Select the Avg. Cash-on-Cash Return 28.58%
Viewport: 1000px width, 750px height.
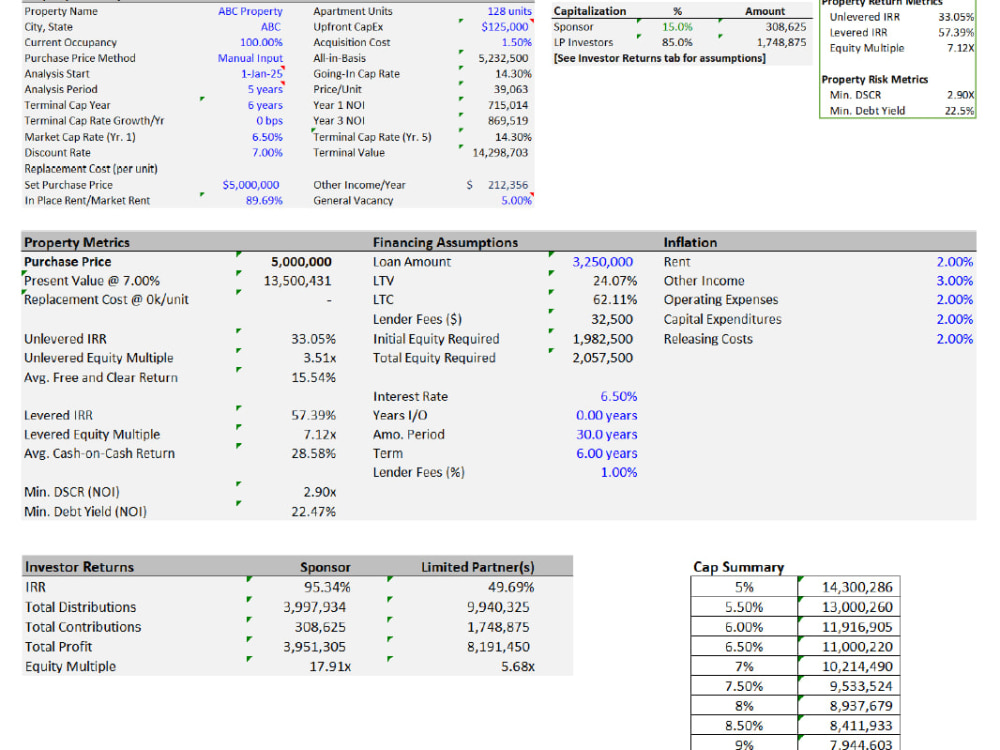313,454
